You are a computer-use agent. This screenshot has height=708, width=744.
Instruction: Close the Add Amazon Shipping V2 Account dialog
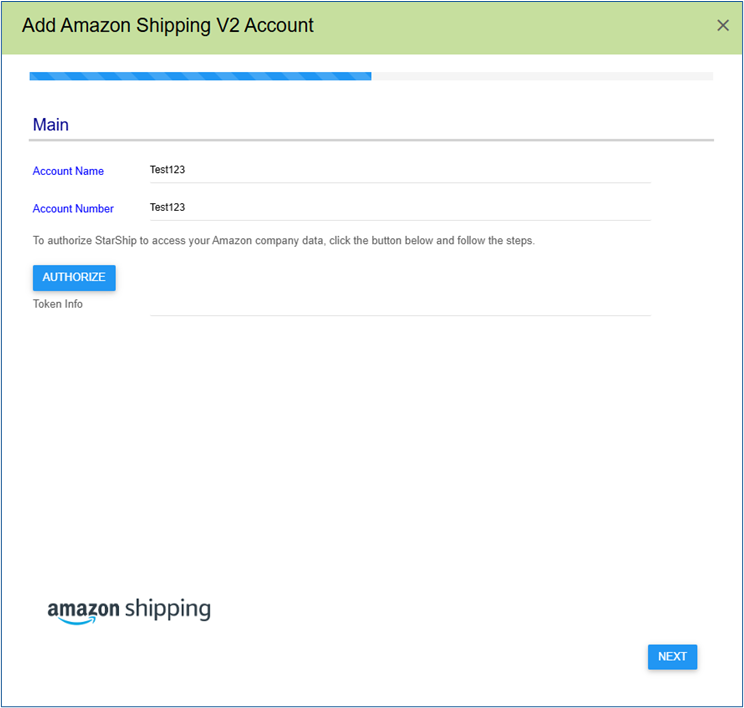coord(722,25)
